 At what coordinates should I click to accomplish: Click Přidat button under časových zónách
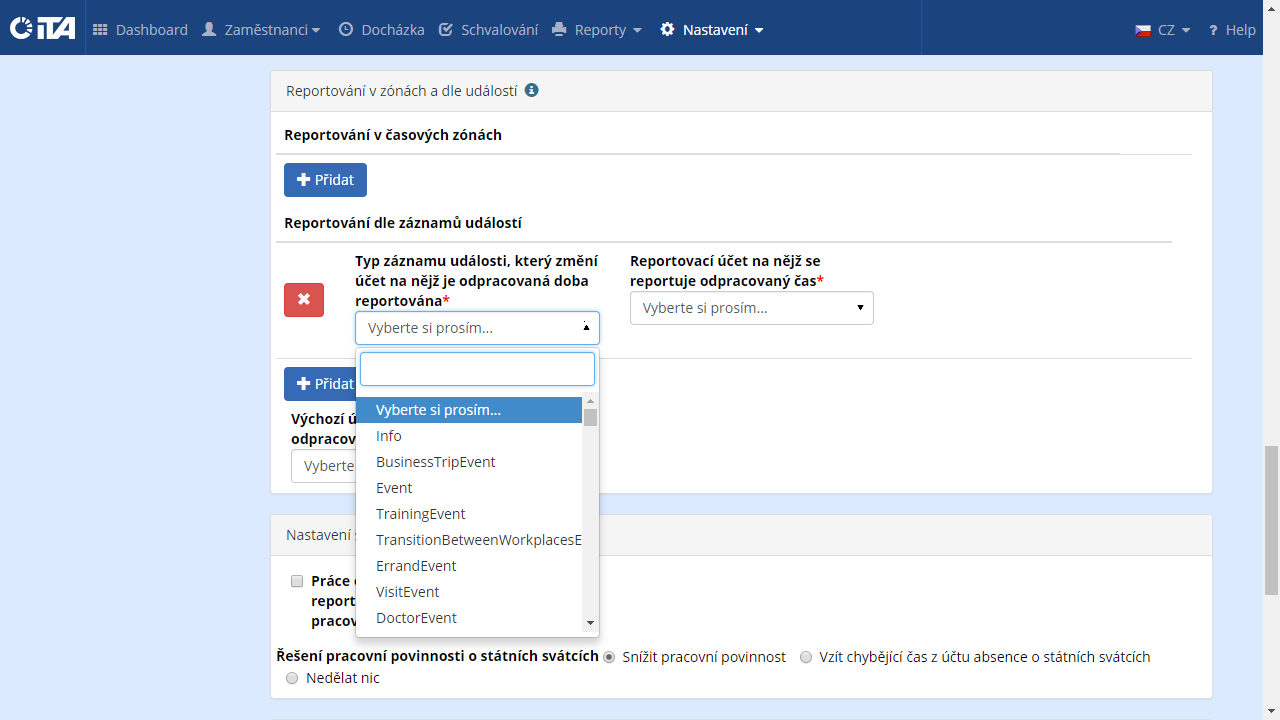click(325, 180)
